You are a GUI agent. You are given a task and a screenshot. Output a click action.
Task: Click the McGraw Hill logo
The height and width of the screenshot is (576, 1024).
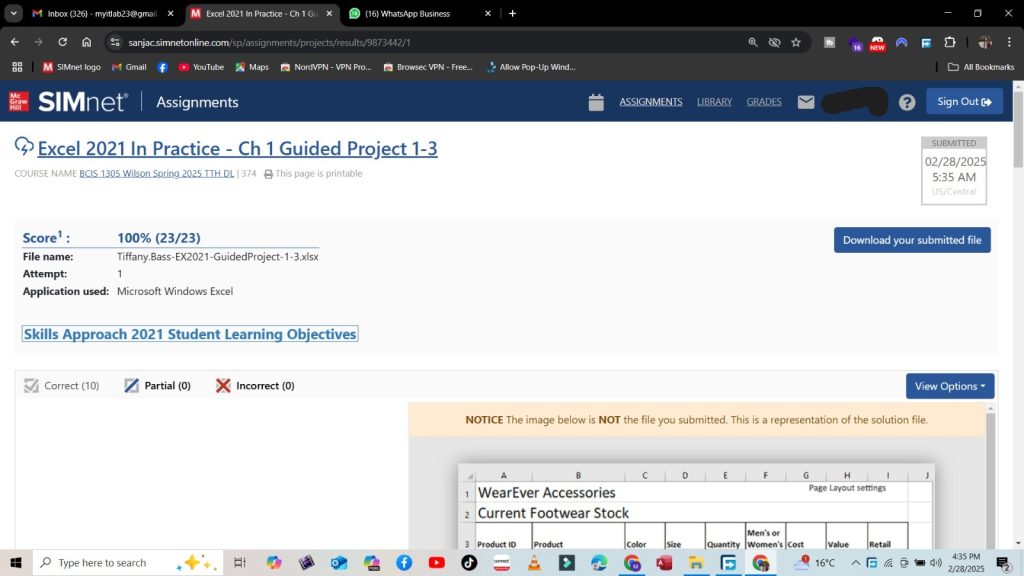point(18,101)
